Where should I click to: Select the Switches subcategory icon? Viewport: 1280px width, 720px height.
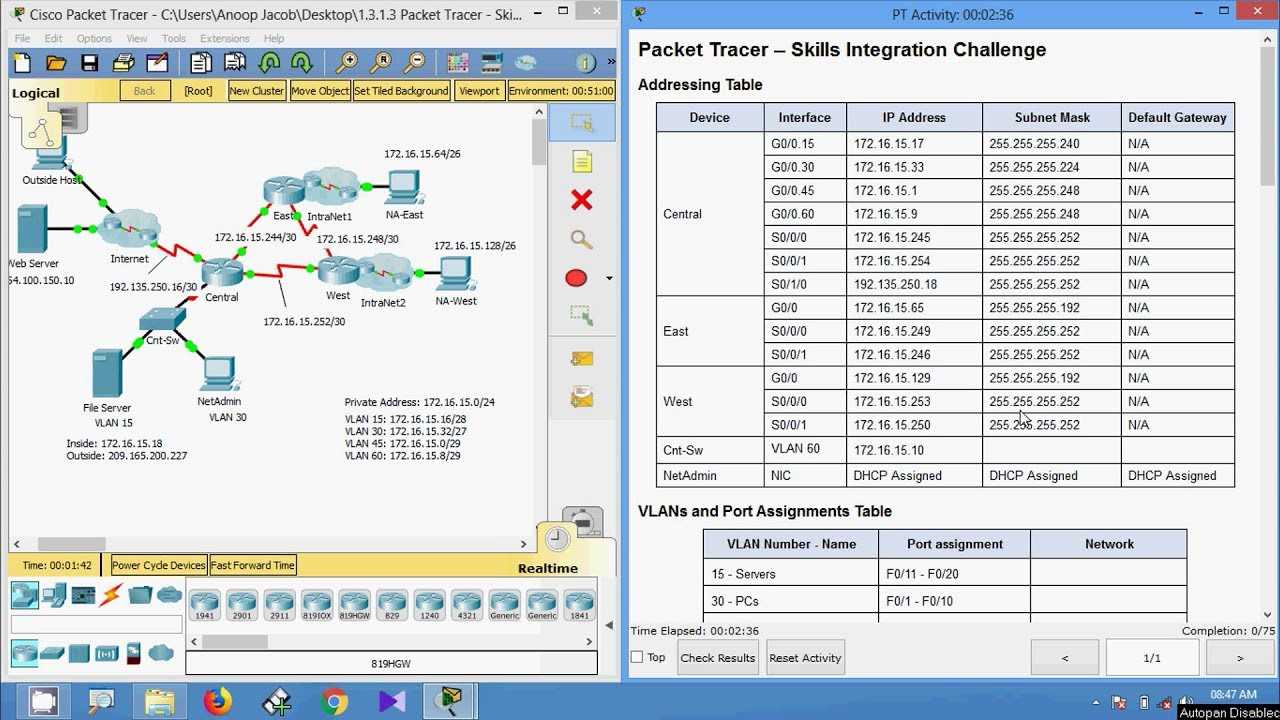coord(52,654)
